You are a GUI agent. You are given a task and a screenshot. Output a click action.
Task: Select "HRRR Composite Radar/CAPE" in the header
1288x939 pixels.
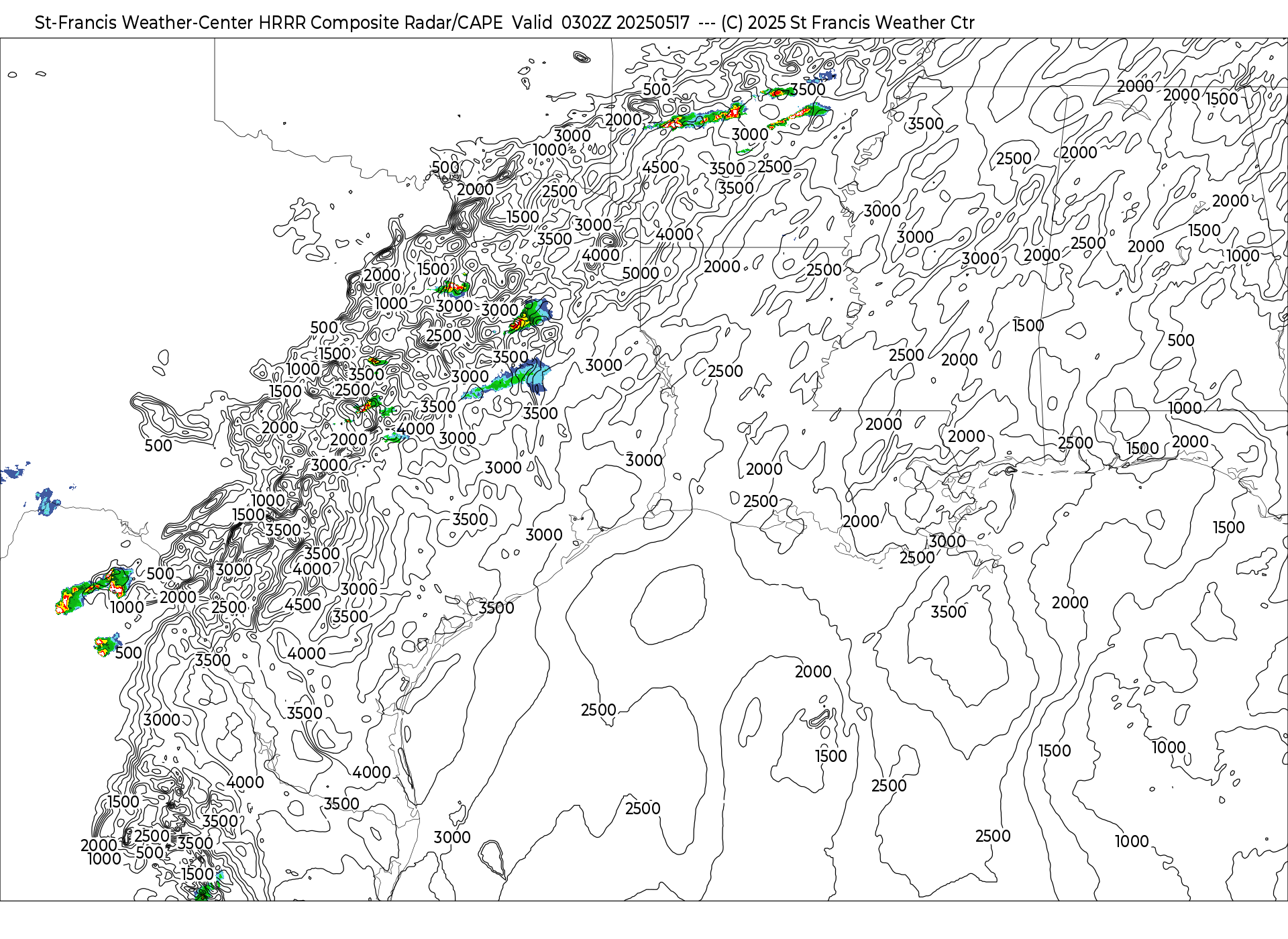[381, 23]
